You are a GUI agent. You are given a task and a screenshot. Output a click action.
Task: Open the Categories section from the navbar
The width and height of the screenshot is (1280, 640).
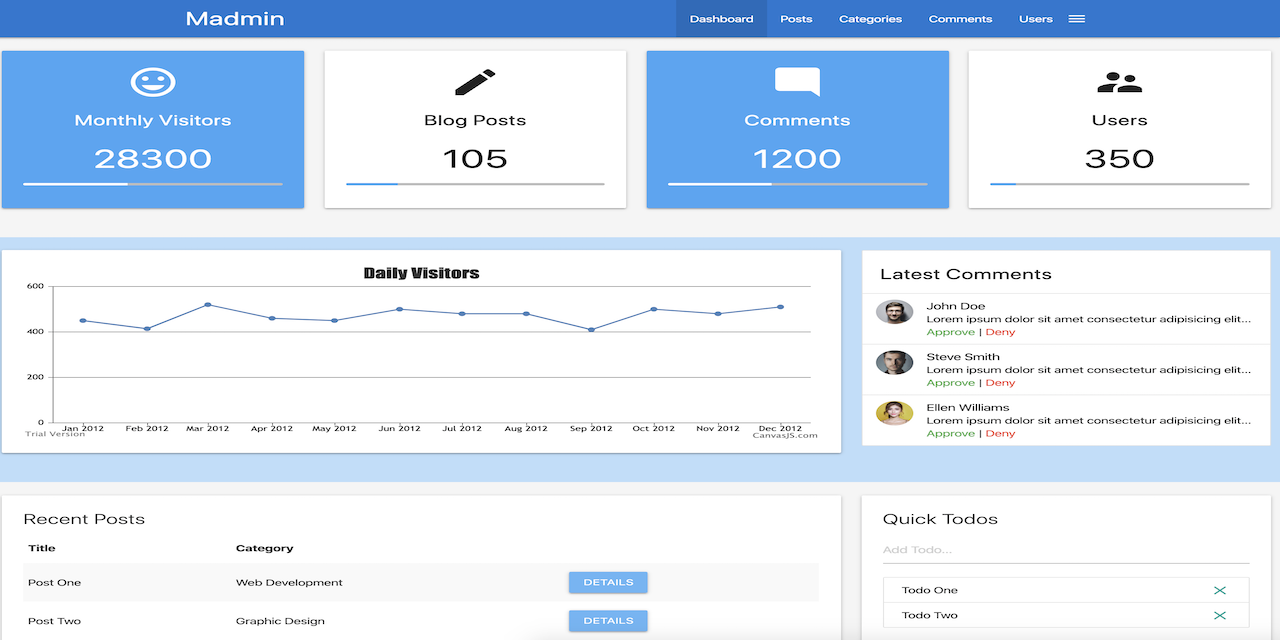[869, 18]
